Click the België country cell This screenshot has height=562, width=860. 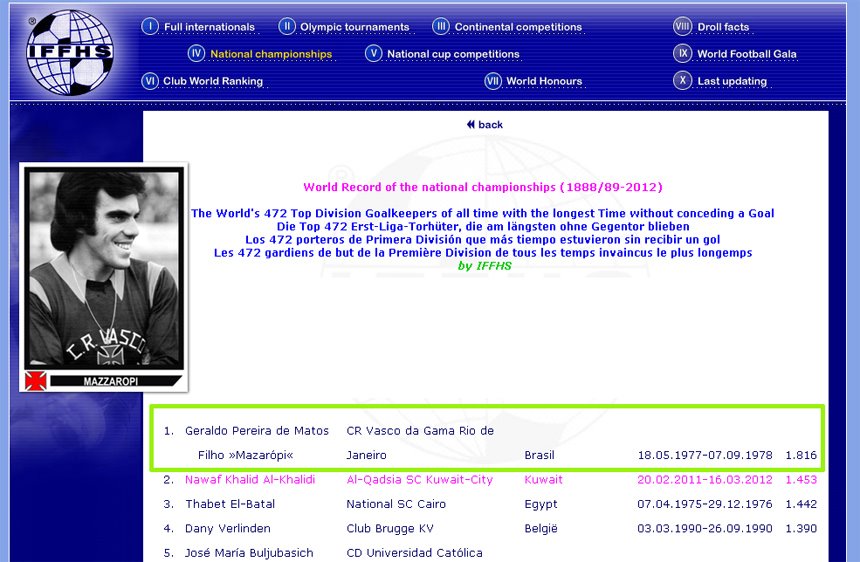[541, 529]
